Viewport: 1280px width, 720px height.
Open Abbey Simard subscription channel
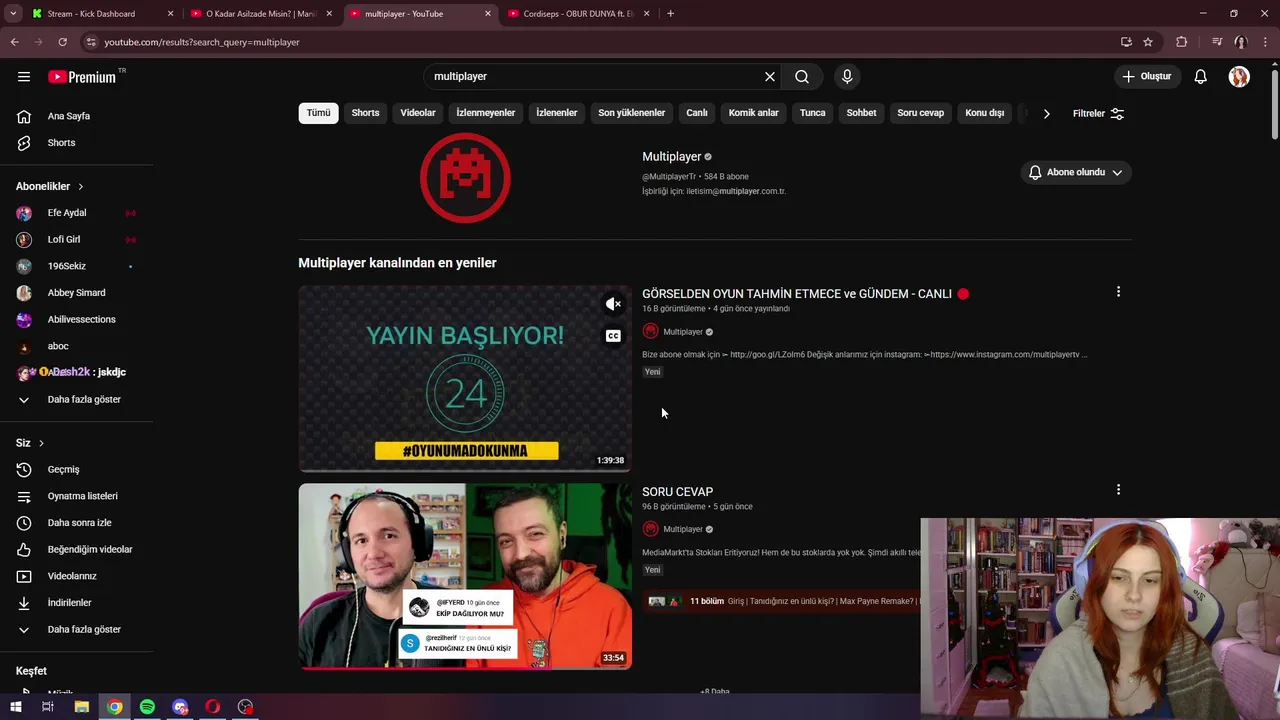coord(77,293)
